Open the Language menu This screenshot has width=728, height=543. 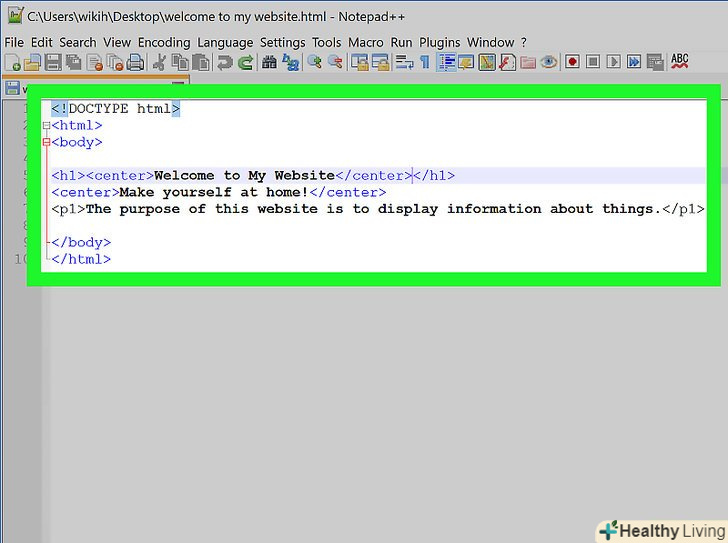[225, 43]
